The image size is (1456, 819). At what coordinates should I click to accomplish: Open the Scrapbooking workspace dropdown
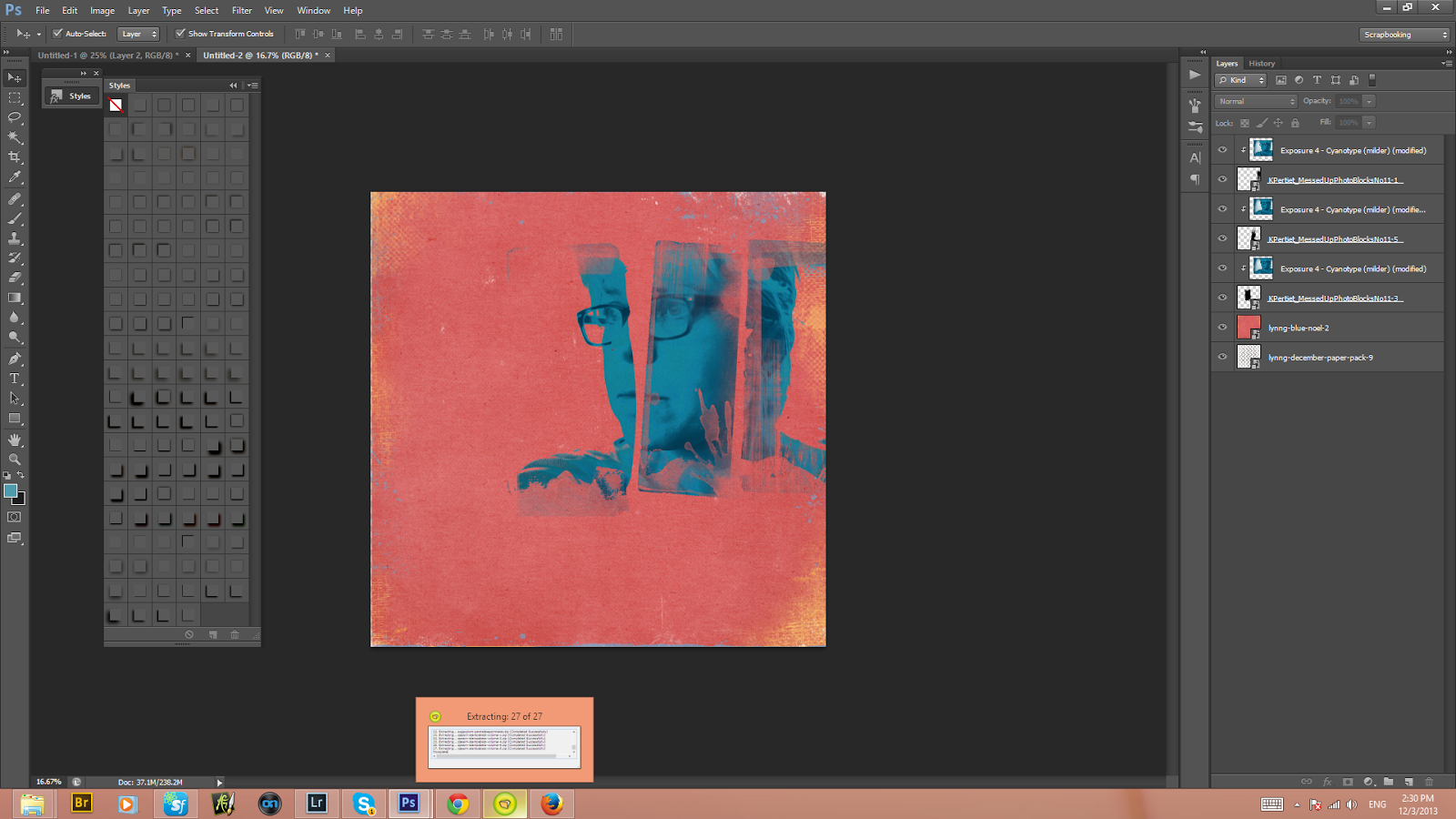[x=1405, y=35]
